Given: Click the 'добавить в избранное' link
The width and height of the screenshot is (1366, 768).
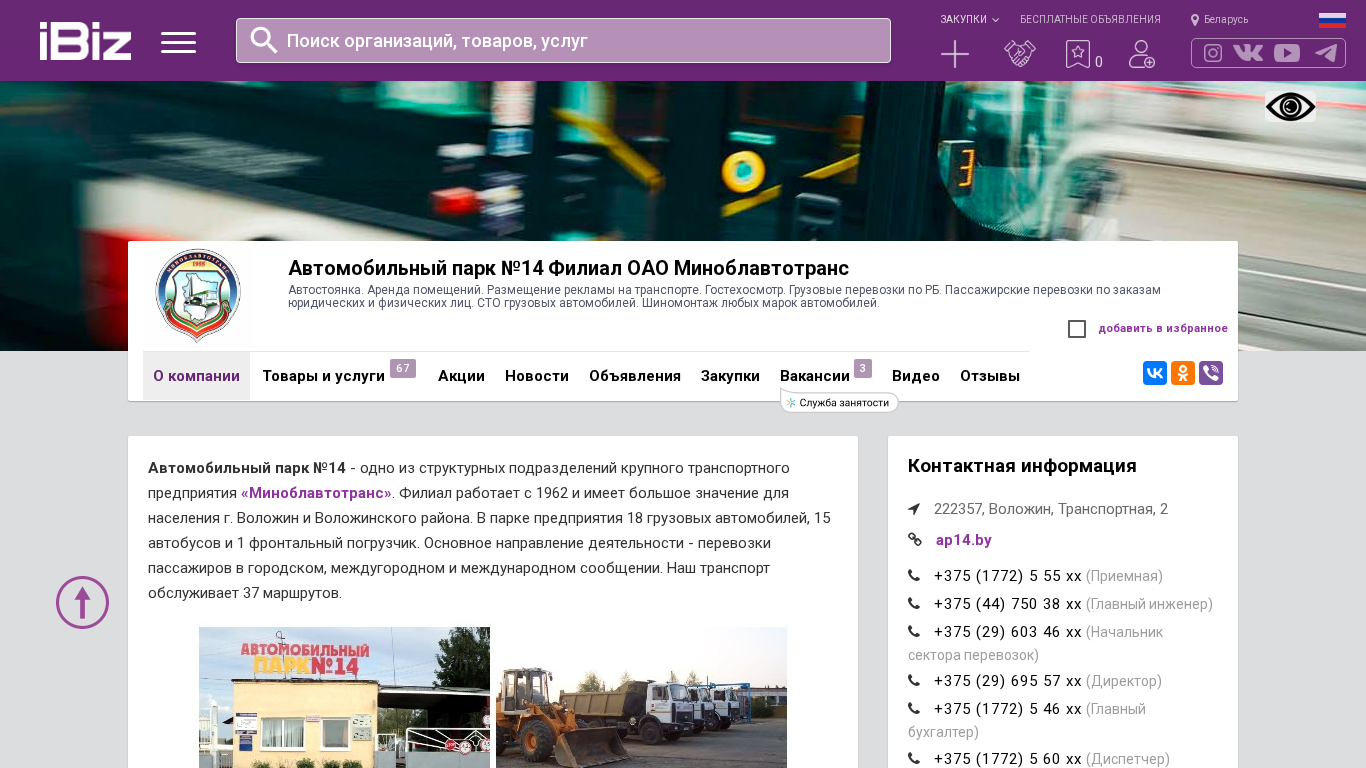Looking at the screenshot, I should tap(1163, 328).
